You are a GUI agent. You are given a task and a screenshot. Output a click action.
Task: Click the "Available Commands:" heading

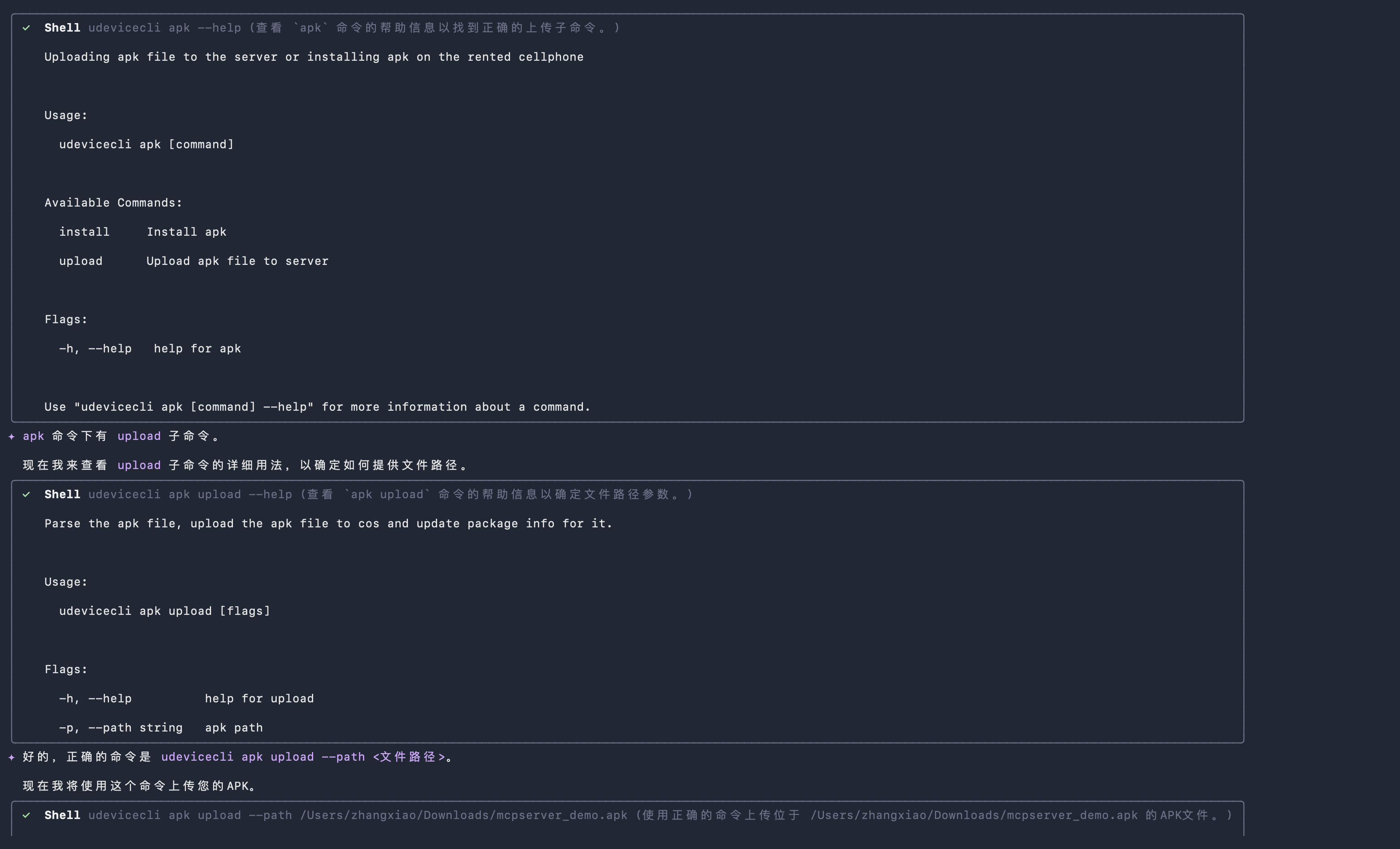click(x=113, y=203)
